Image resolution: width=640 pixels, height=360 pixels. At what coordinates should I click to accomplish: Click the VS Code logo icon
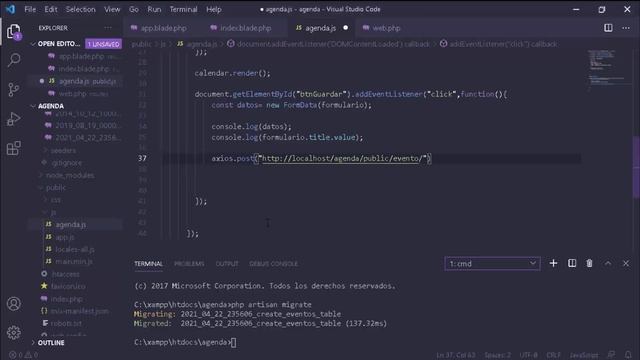pos(11,9)
